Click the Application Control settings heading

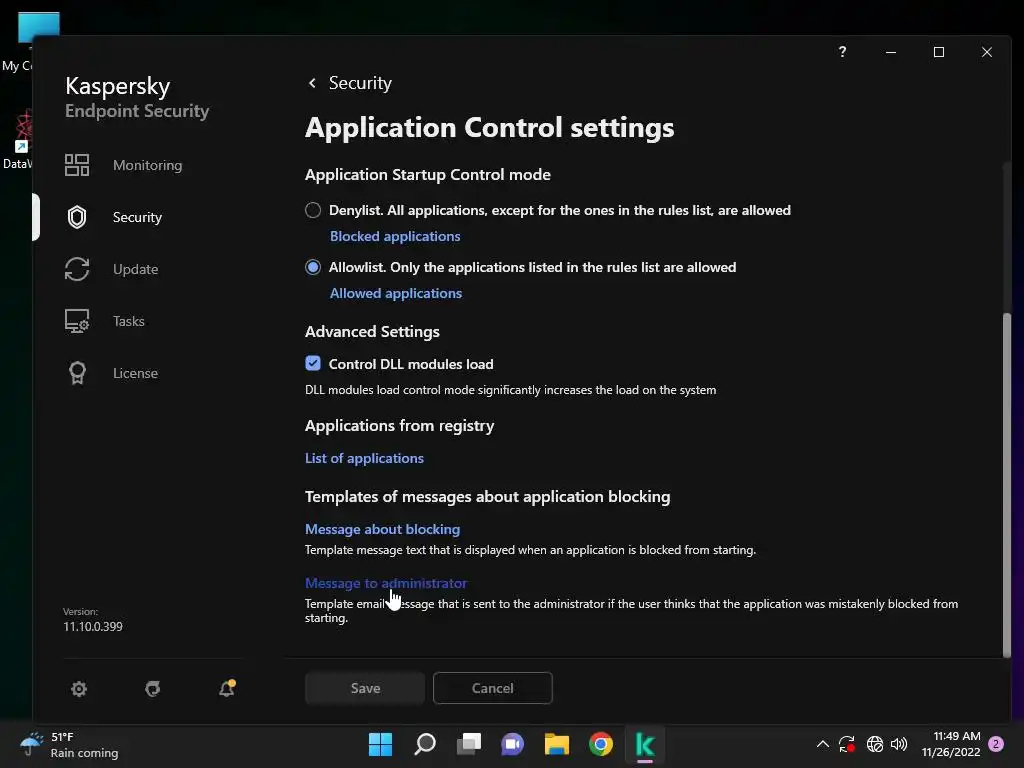pos(490,127)
